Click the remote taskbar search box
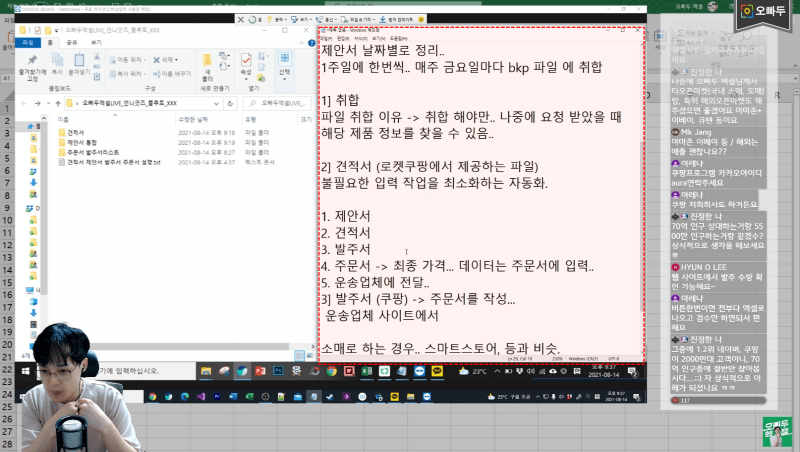Viewport: 800px width, 452px height. (x=115, y=371)
